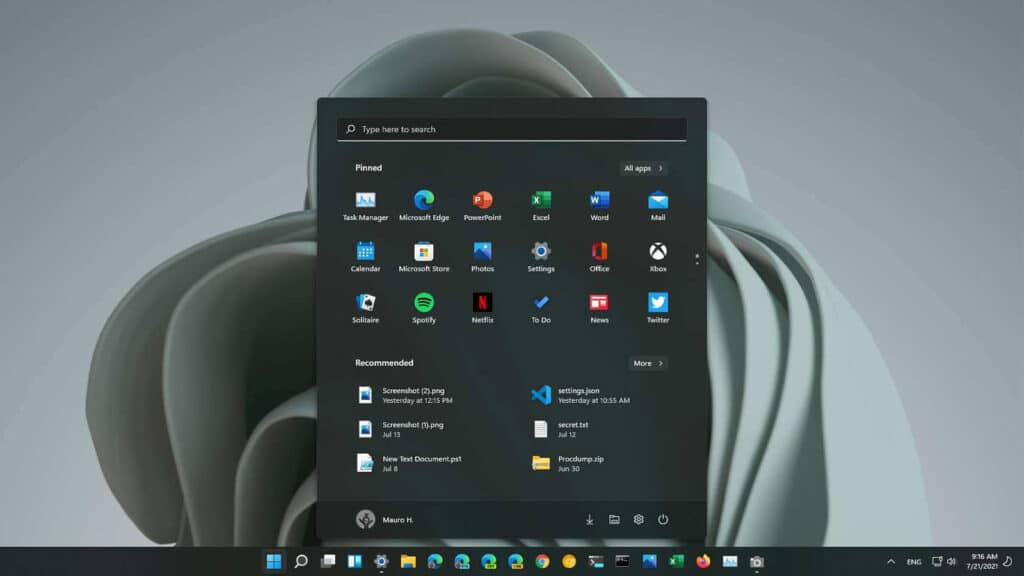Open the Widgets panel from taskbar
Screen dimensions: 1024x576
355,561
